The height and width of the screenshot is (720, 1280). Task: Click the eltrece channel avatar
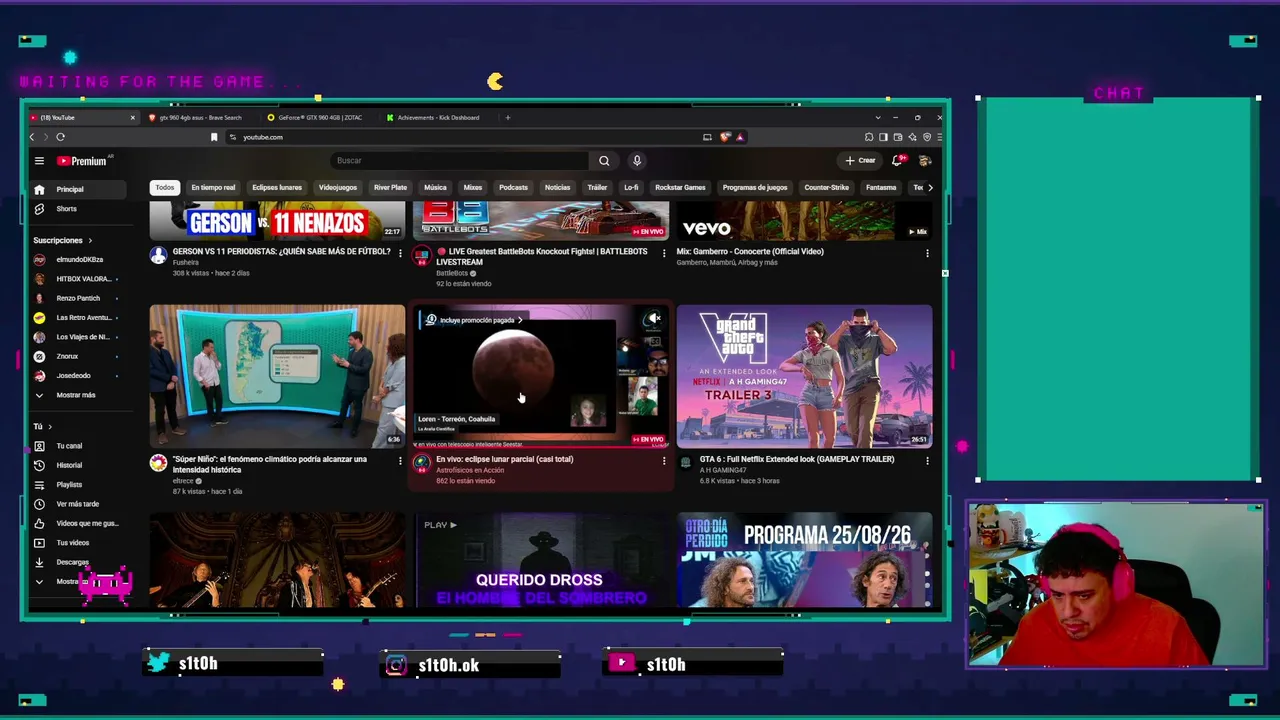158,463
